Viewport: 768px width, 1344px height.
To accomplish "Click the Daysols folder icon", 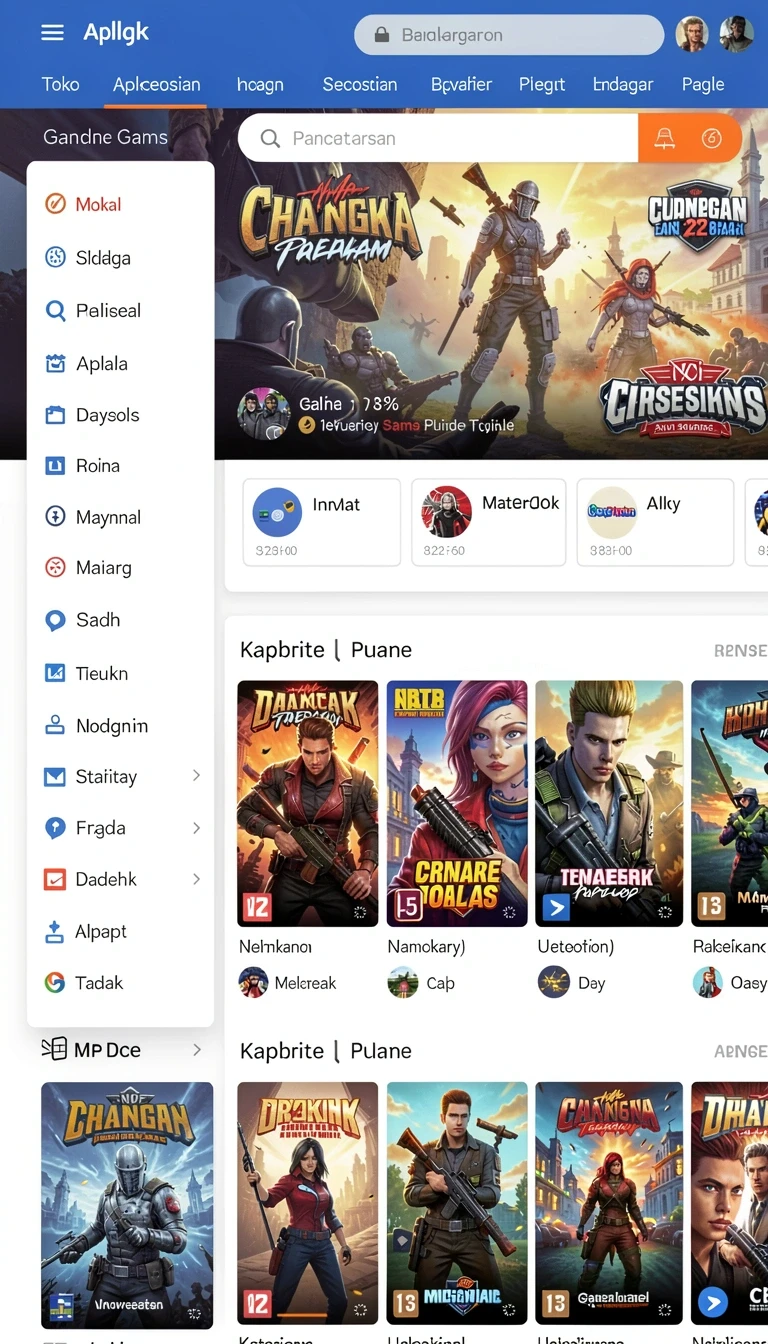I will (56, 415).
